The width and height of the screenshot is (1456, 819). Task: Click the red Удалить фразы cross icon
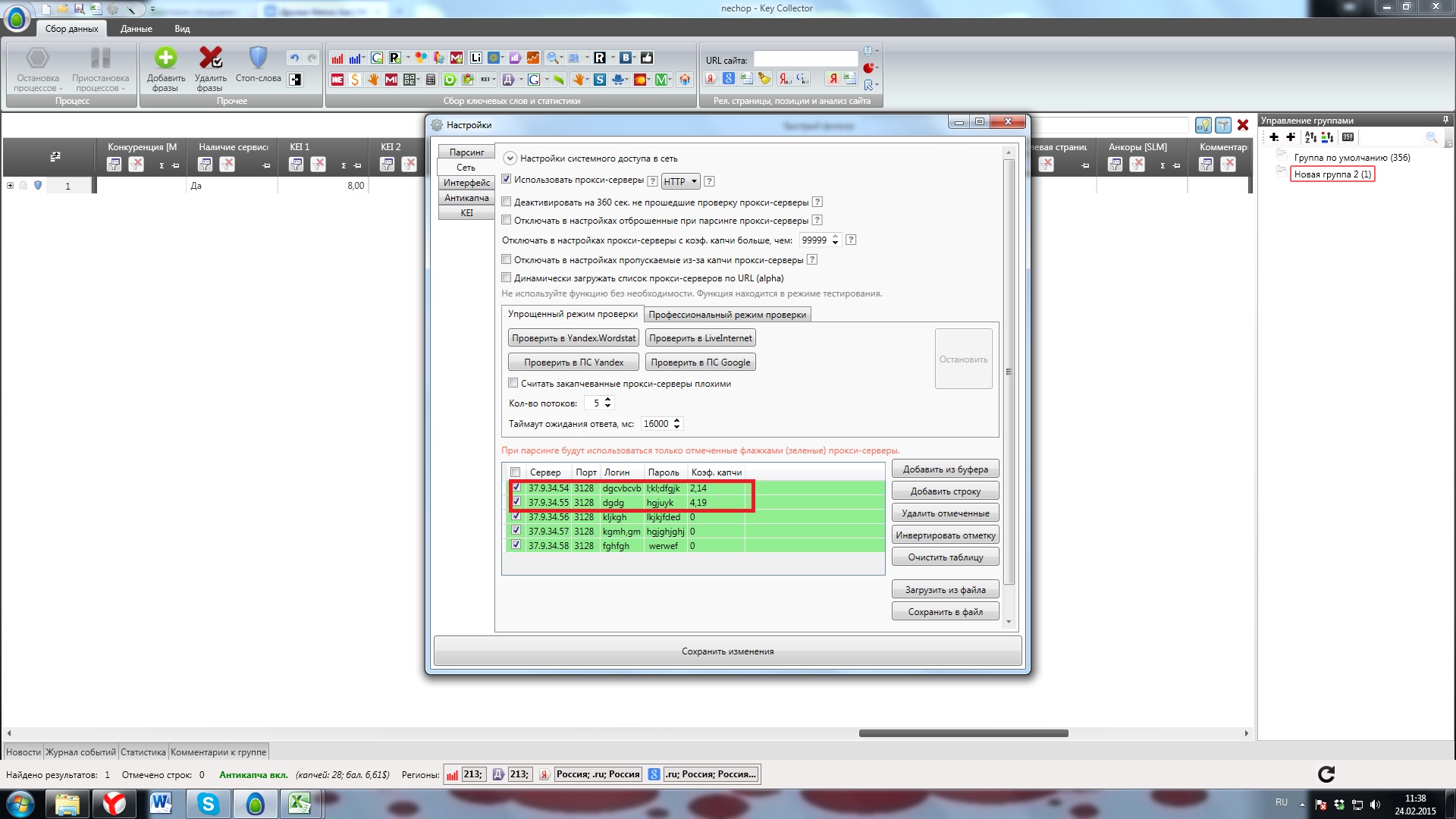click(x=210, y=58)
